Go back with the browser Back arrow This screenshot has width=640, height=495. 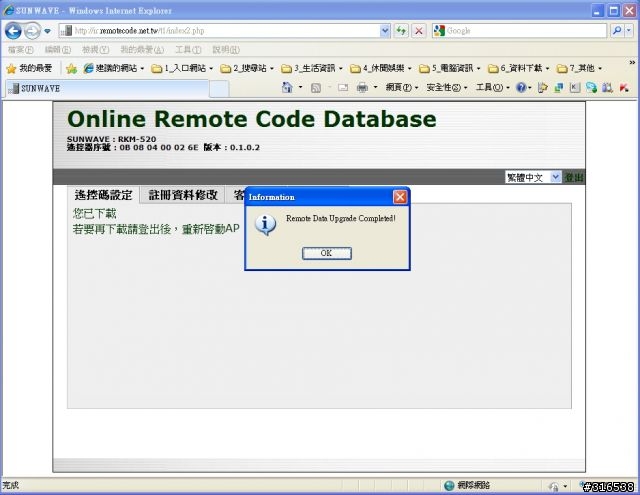point(13,31)
